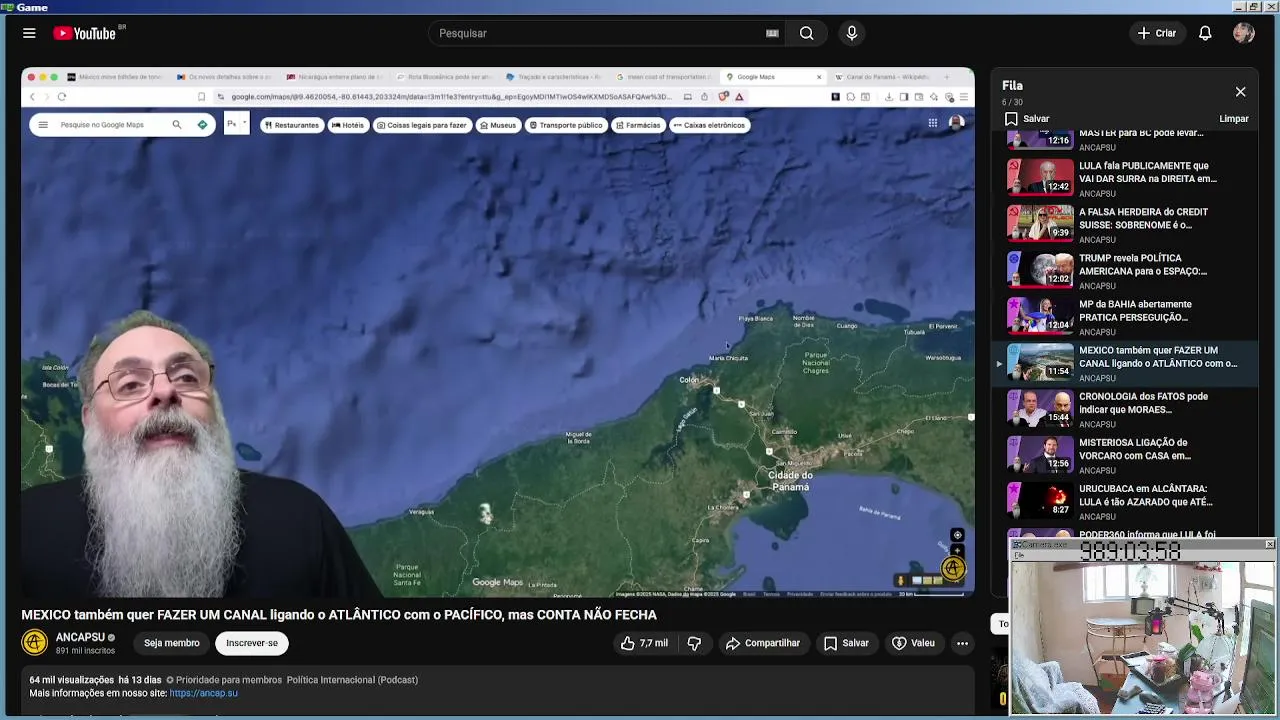Click the Política Internacional (Podcast) description text
Viewport: 1280px width, 720px height.
click(352, 680)
